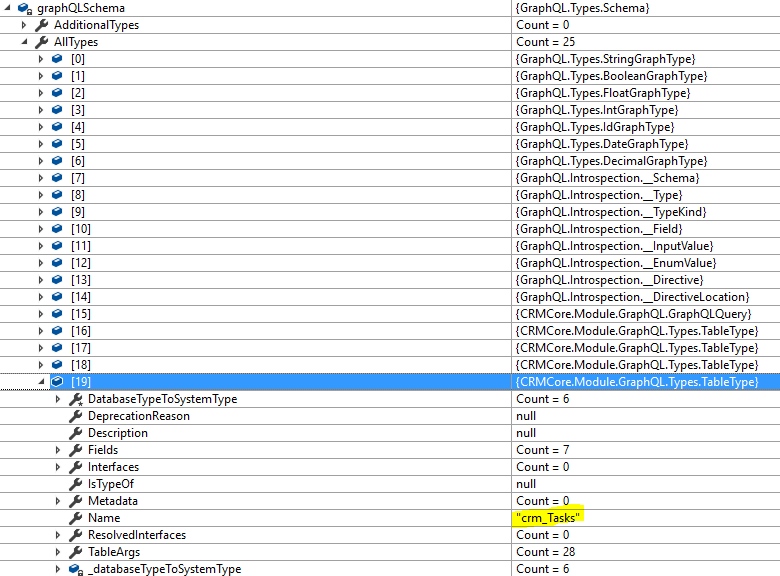Select the {GraphQL.Introspection.__DirectiveLocation} value
780x576 pixels.
click(x=632, y=297)
